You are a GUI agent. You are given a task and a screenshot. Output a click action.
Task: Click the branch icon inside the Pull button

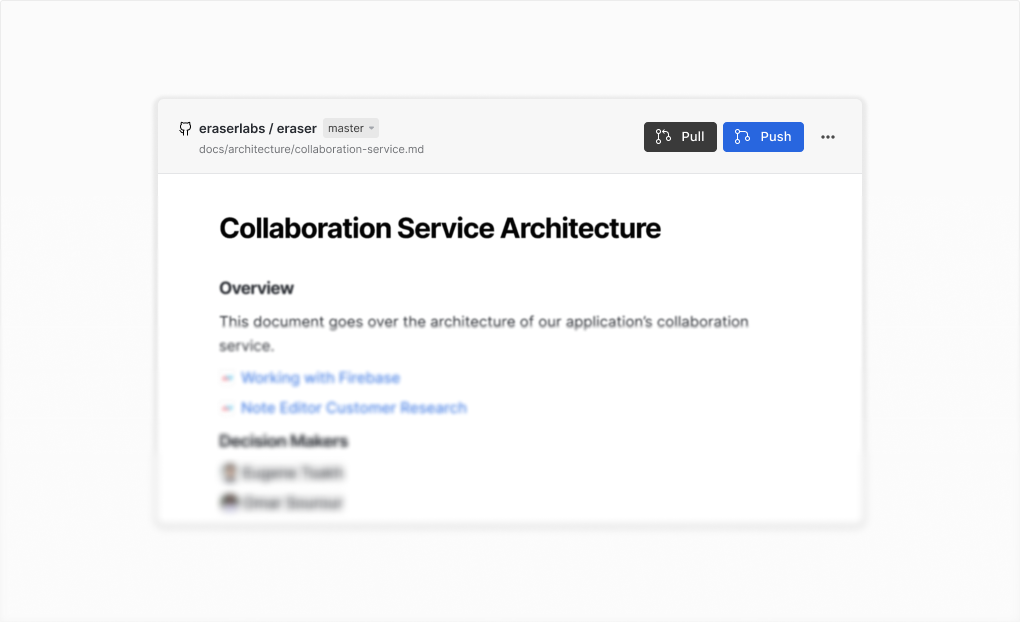pyautogui.click(x=661, y=137)
